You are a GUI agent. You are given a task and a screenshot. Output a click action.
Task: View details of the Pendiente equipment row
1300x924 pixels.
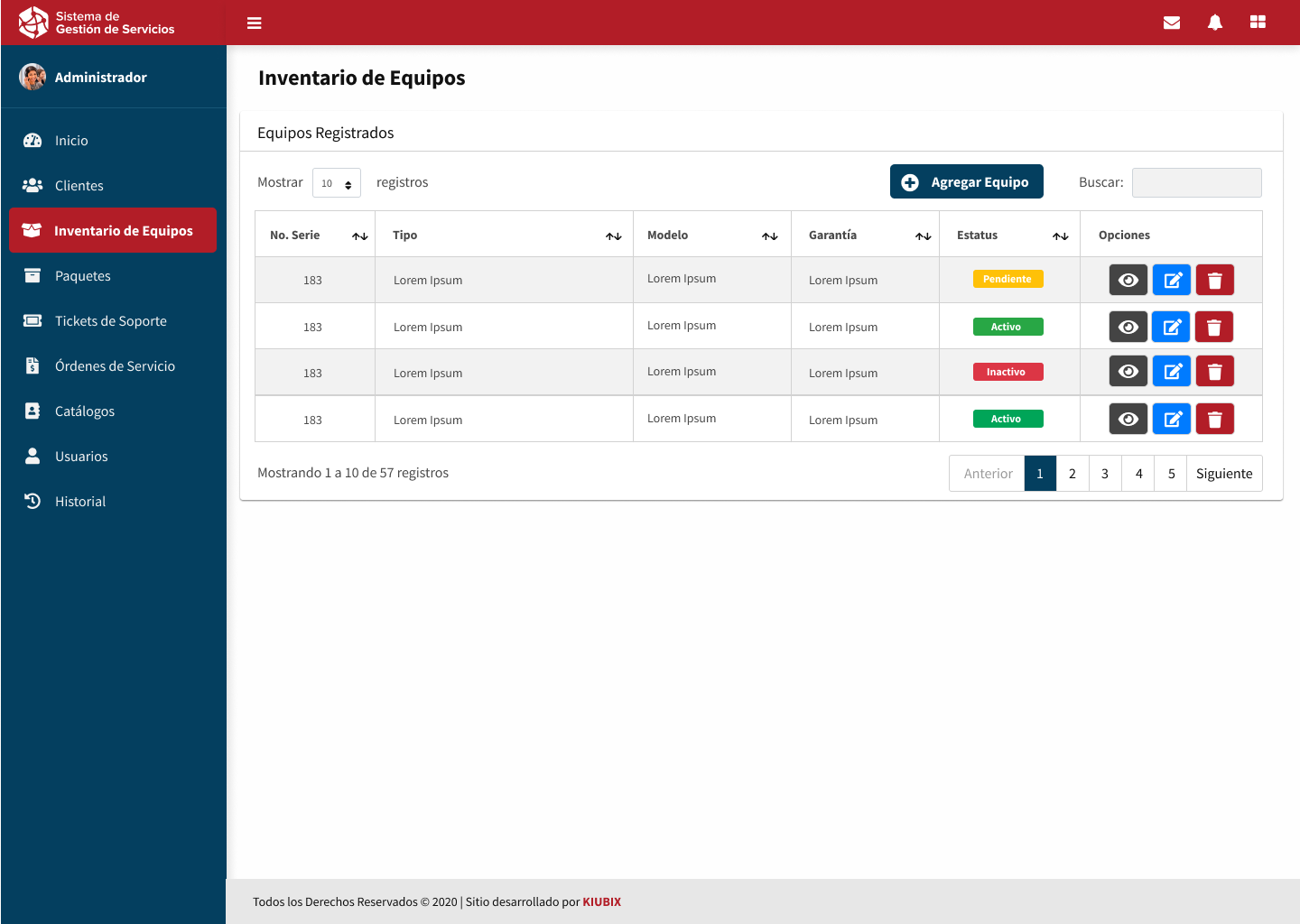click(1128, 281)
